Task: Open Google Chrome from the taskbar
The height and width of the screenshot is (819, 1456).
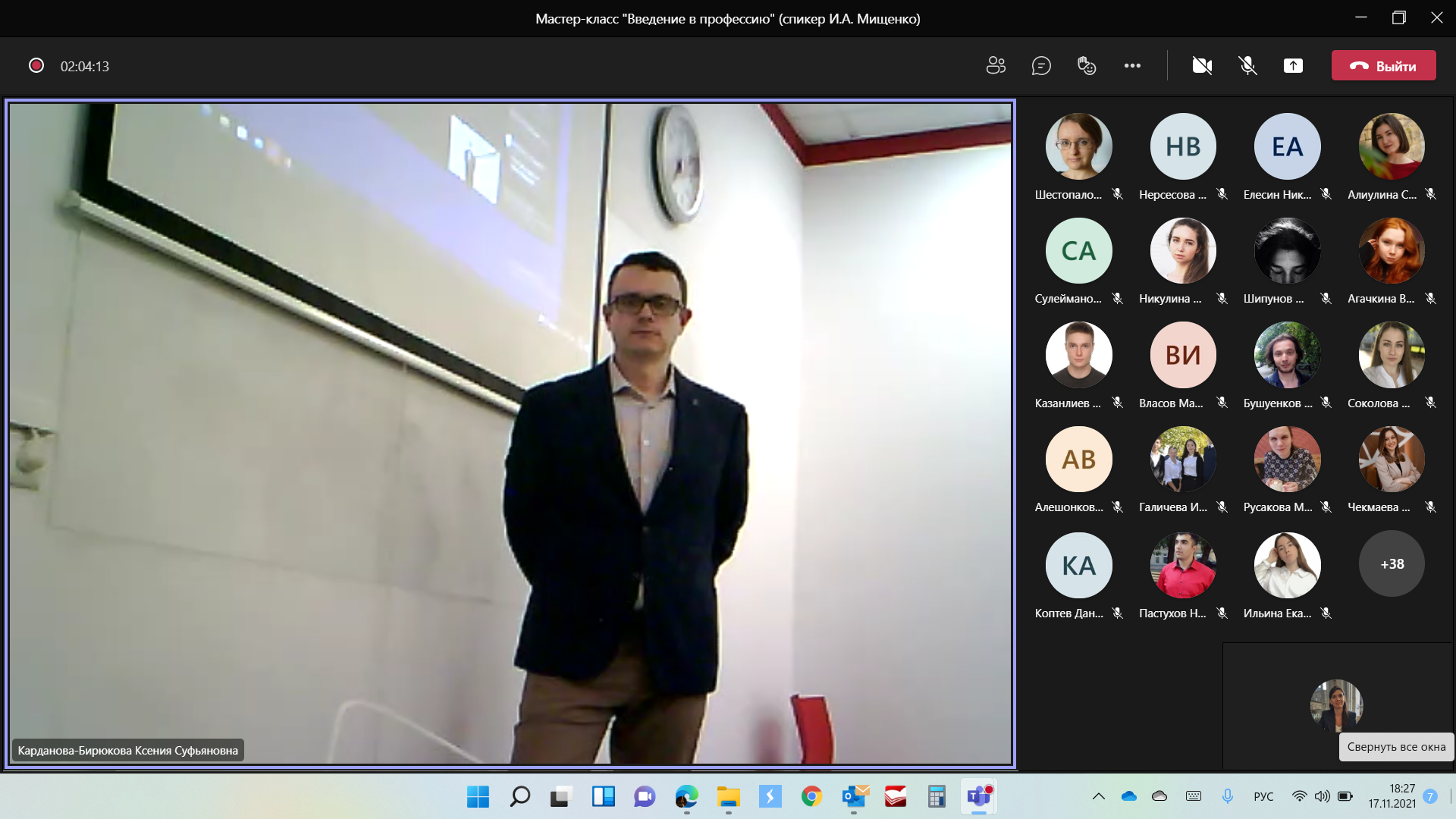Action: click(811, 796)
